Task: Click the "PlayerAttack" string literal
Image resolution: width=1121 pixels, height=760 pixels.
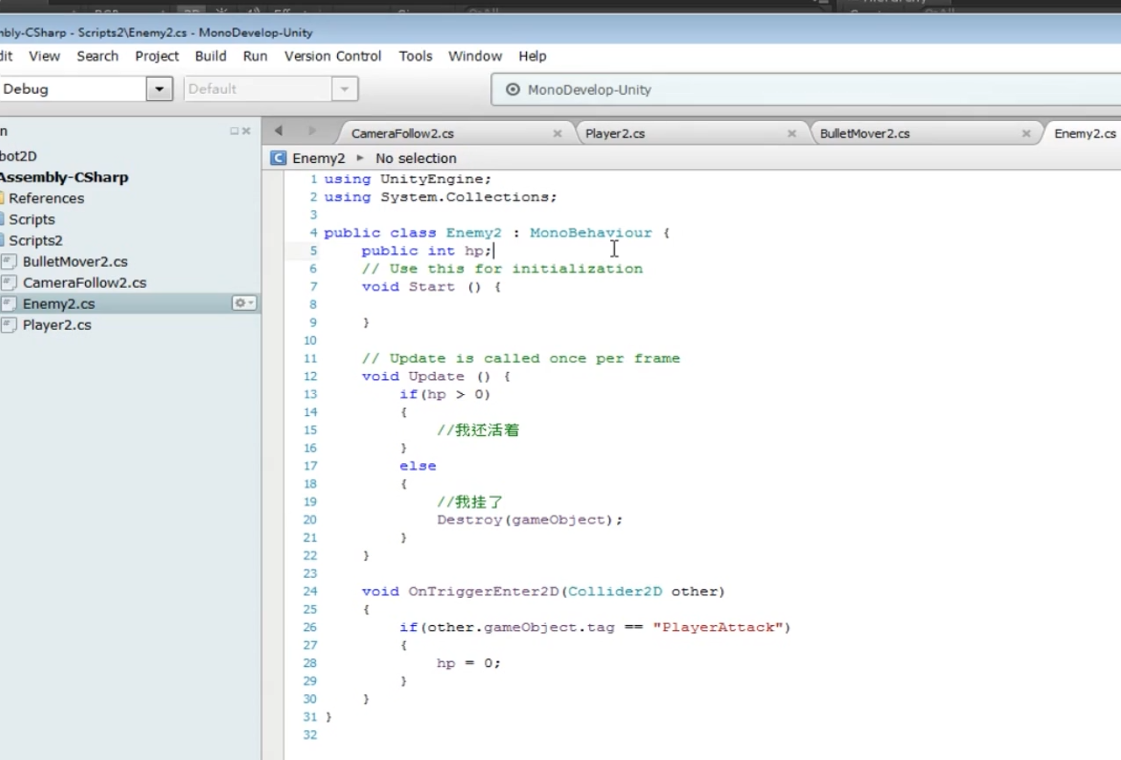Action: click(718, 627)
